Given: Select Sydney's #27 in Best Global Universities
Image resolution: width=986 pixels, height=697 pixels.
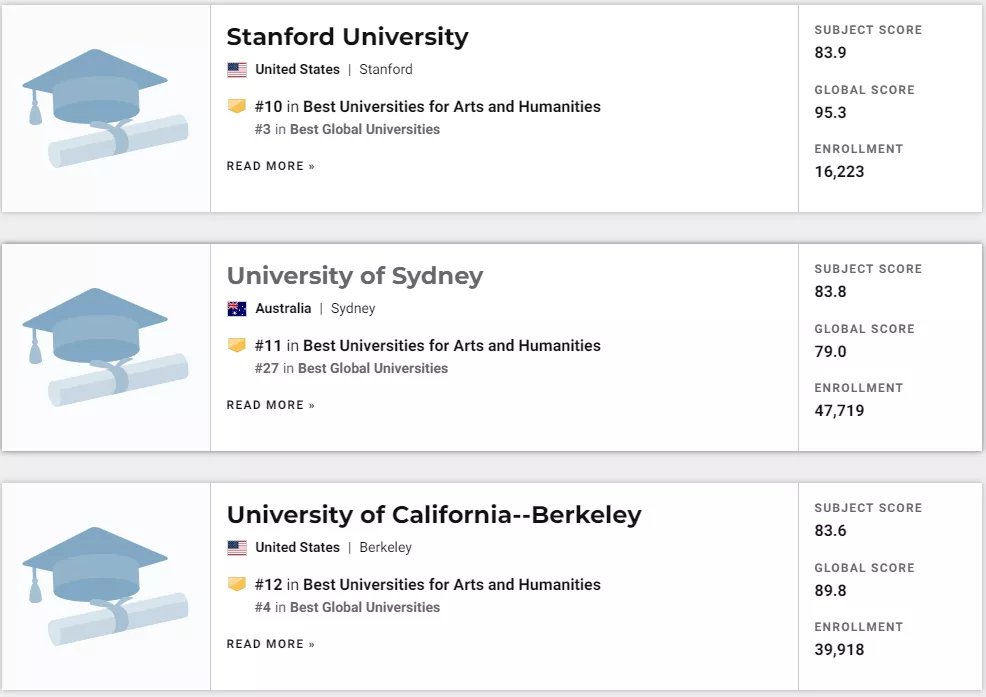Looking at the screenshot, I should (x=351, y=369).
